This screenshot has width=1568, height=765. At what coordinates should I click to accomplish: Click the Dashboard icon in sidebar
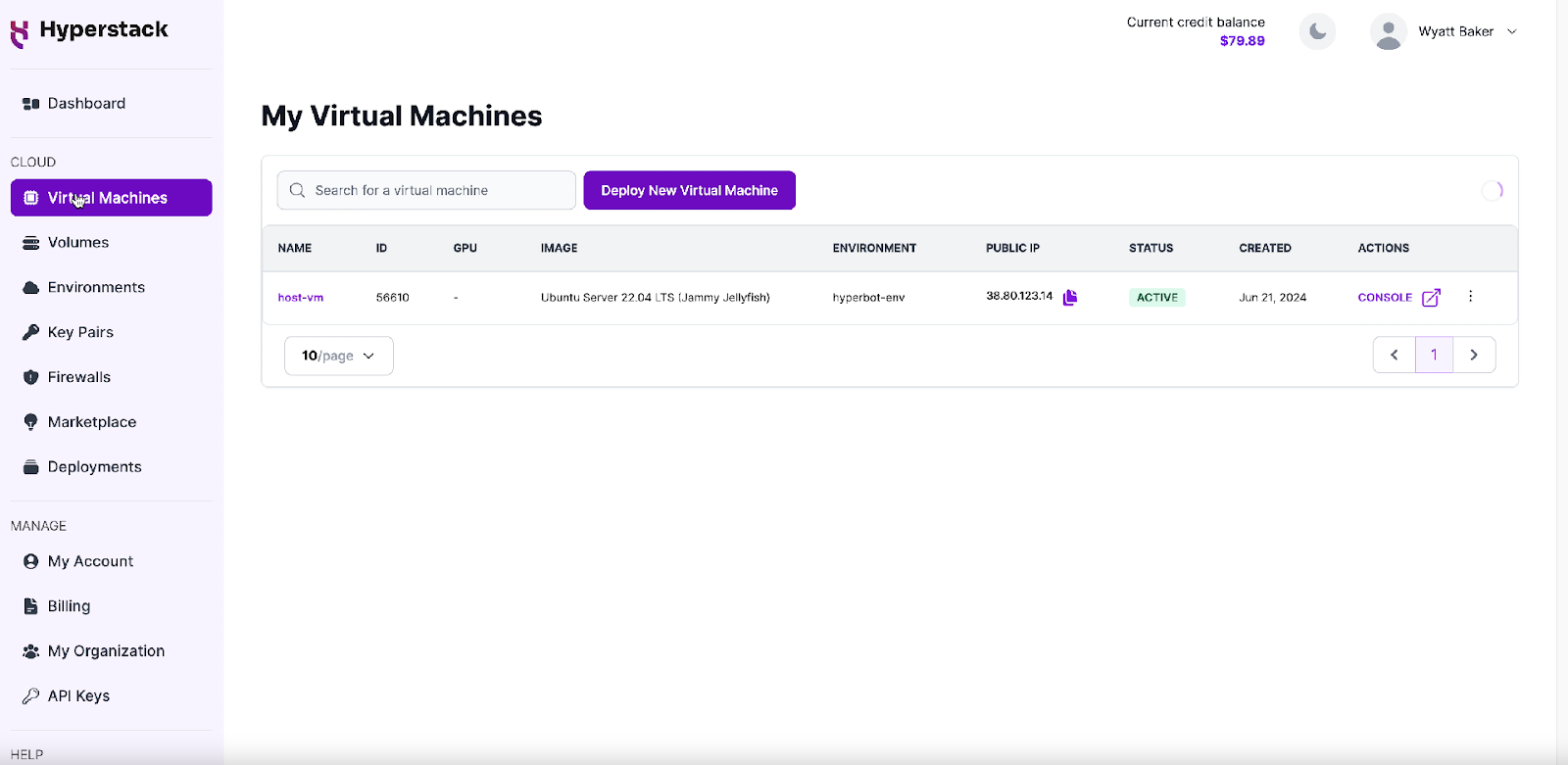tap(30, 104)
